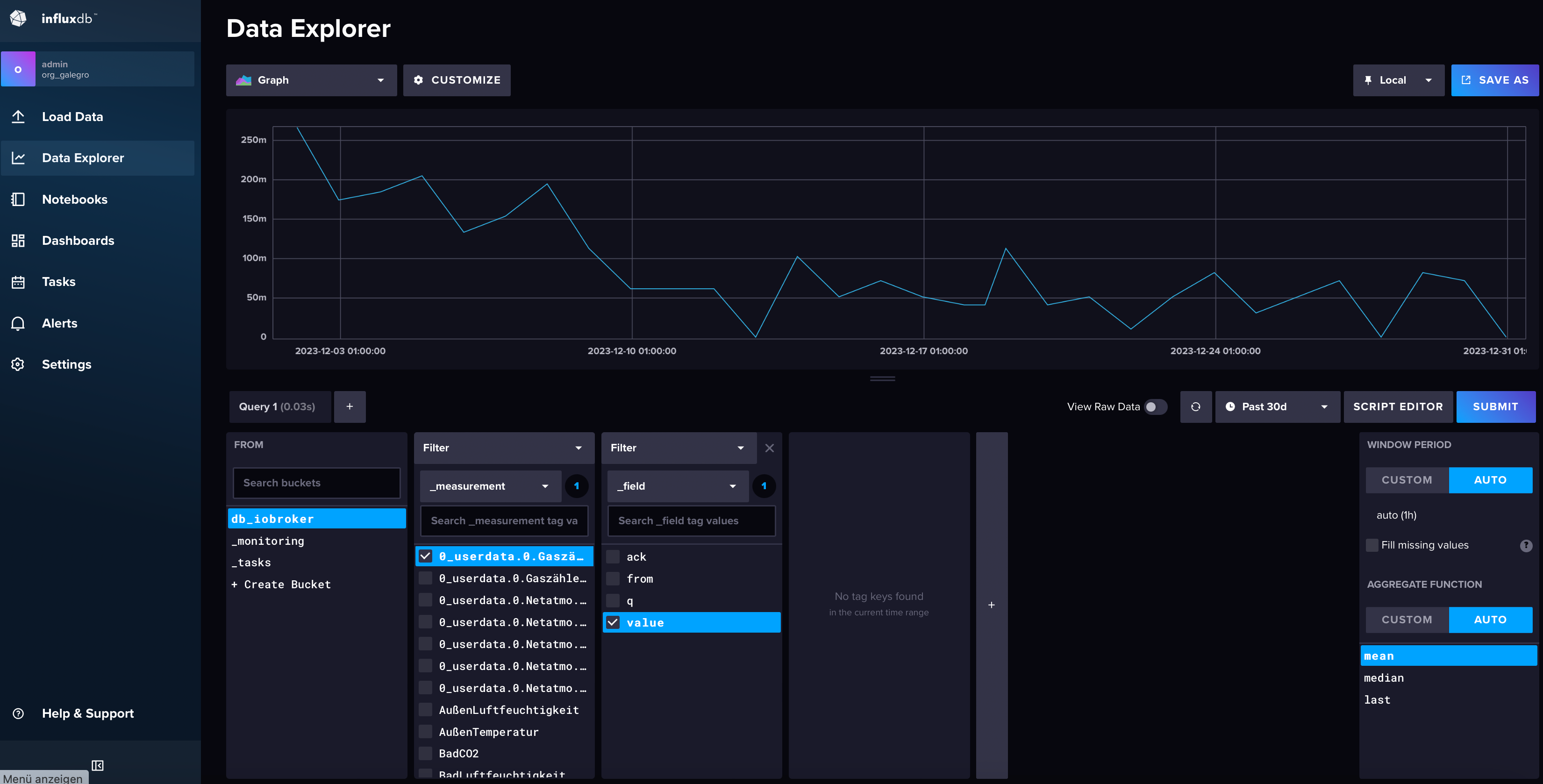Add a new query tab
The width and height of the screenshot is (1543, 784).
pos(349,406)
